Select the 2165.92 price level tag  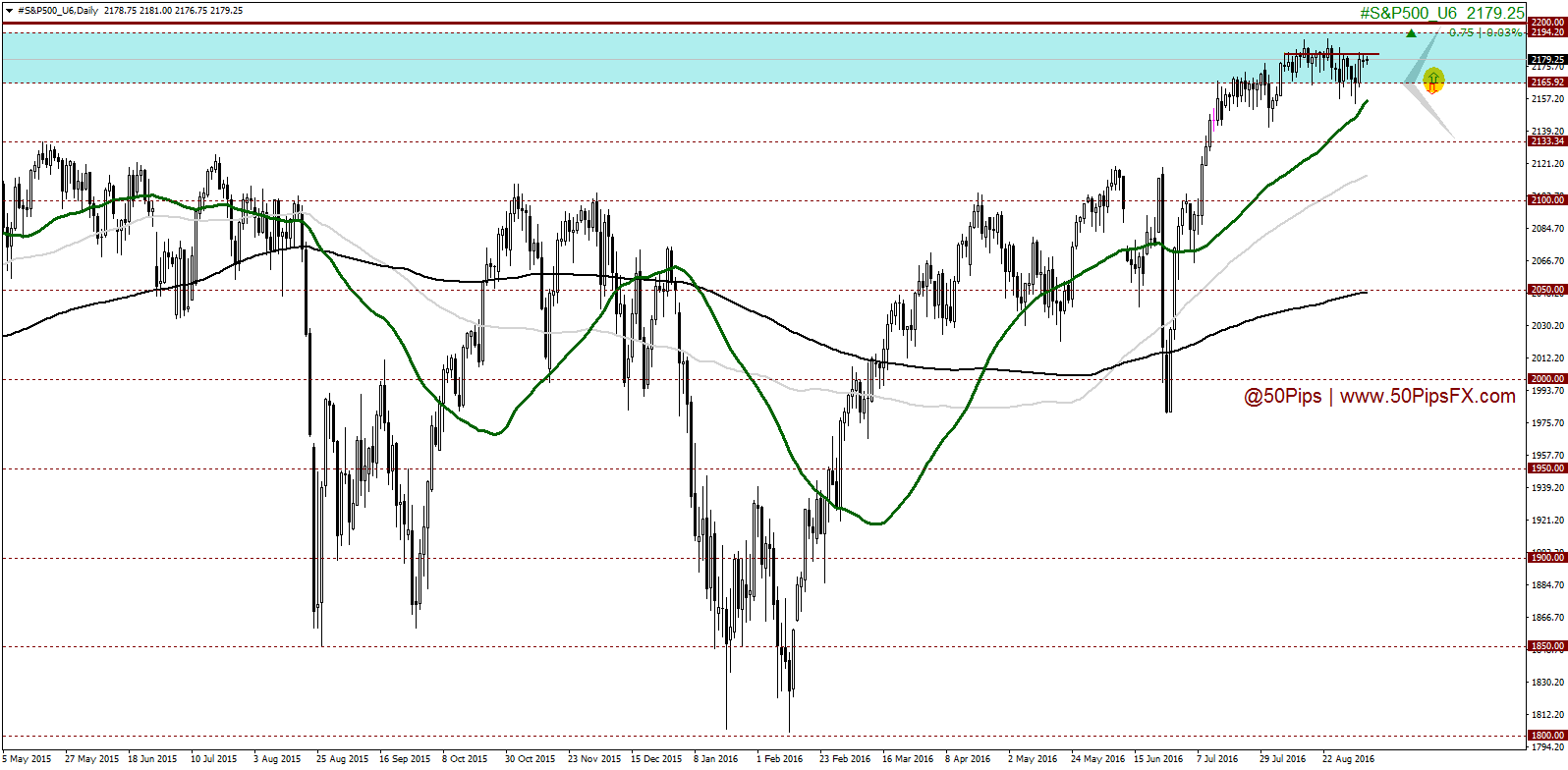click(x=1546, y=82)
